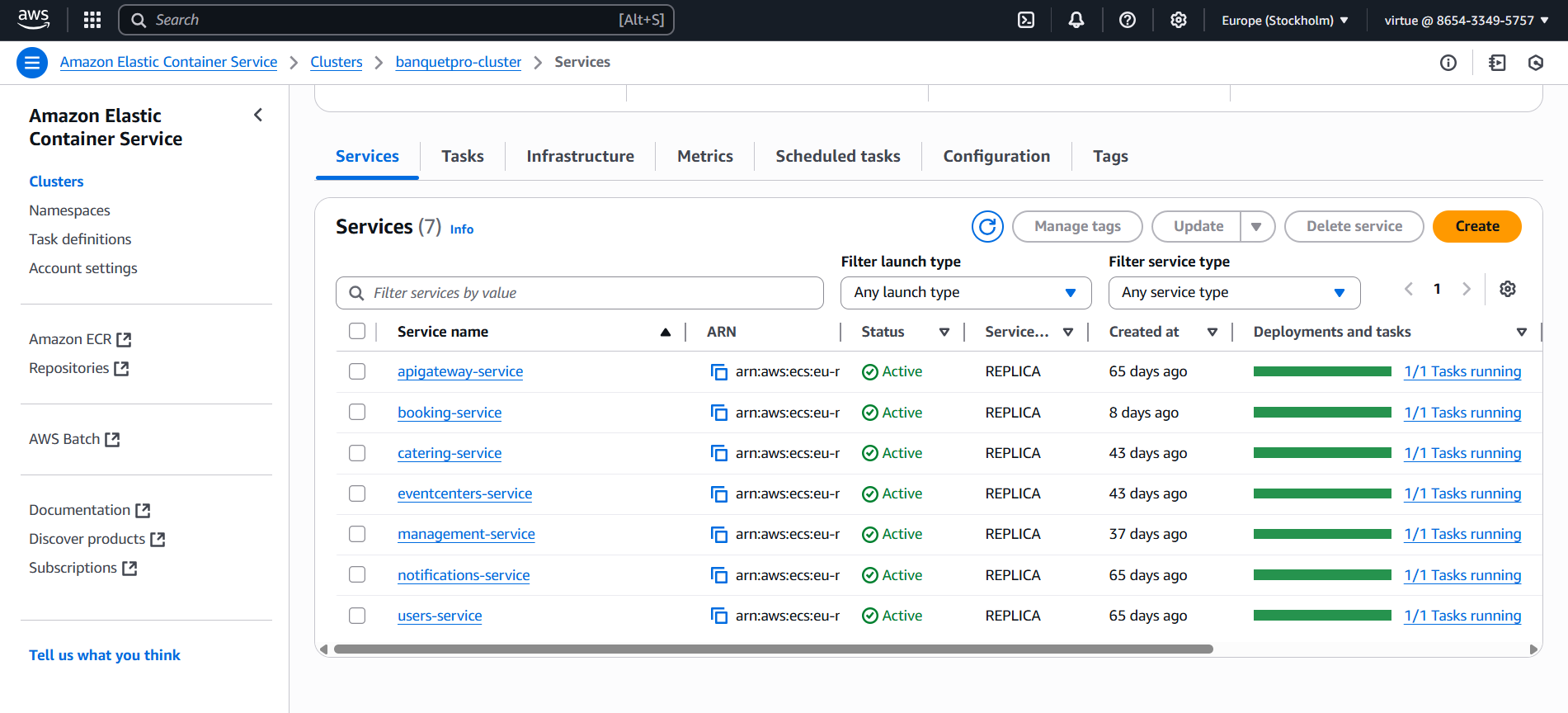Toggle the hamburger navigation menu
This screenshot has width=1568, height=713.
point(32,63)
